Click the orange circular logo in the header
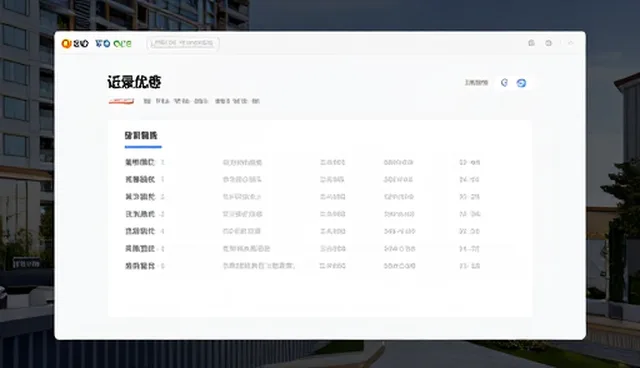Screen dimensions: 640x368 click(66, 44)
